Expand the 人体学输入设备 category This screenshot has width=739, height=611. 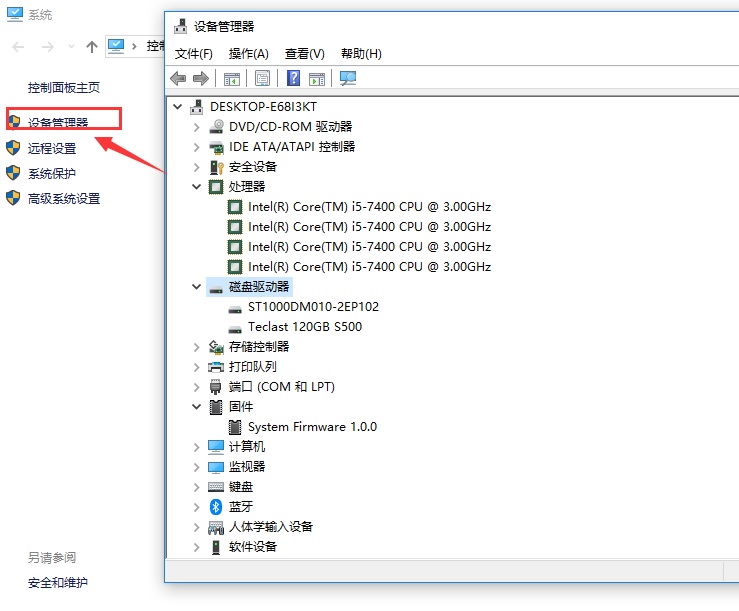click(197, 527)
